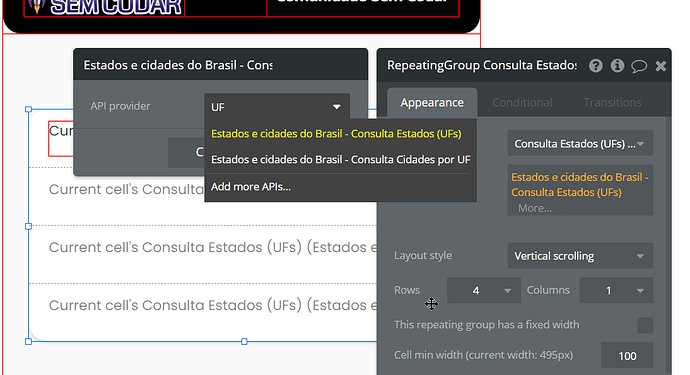Screen dimensions: 690x375
Task: Select the third Current cell's Consulta Estados text
Action: pyautogui.click(x=213, y=247)
